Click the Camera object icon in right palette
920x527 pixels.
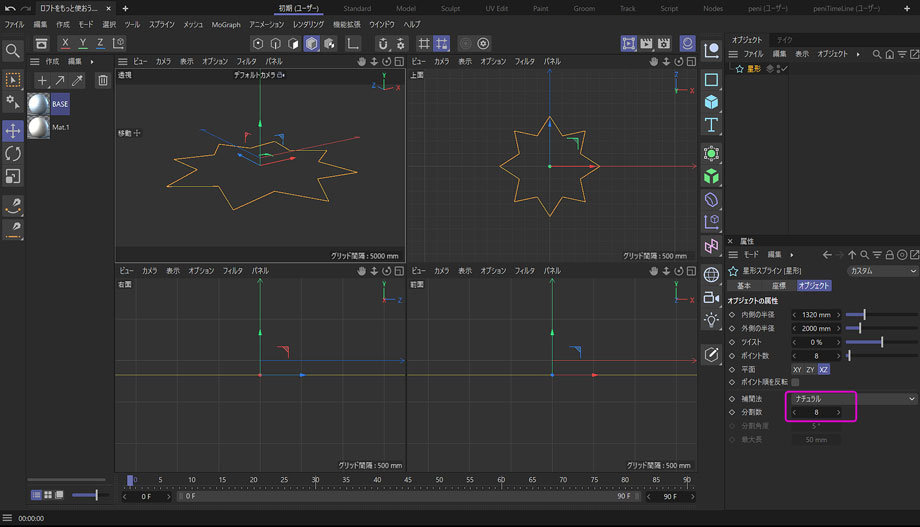tap(711, 298)
